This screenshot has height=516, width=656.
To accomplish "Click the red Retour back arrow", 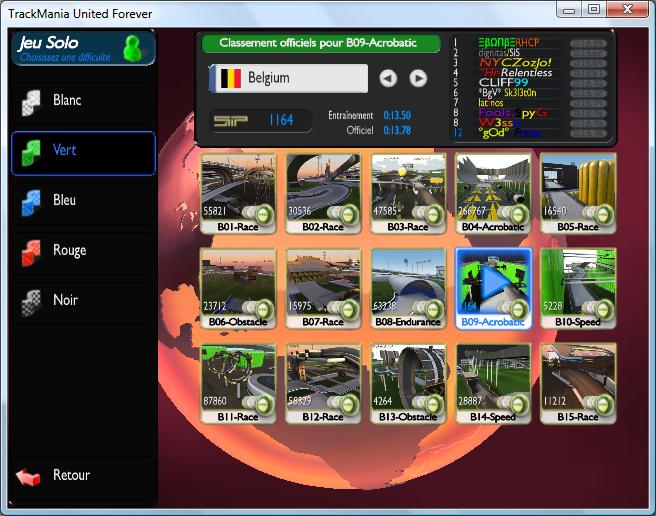I will [28, 476].
